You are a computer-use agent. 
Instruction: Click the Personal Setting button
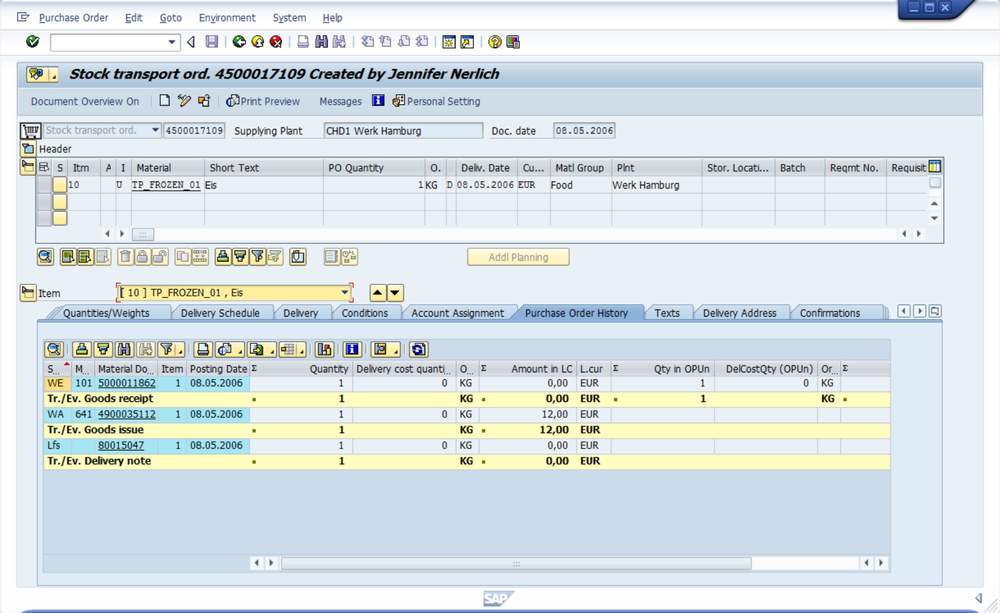click(x=436, y=101)
